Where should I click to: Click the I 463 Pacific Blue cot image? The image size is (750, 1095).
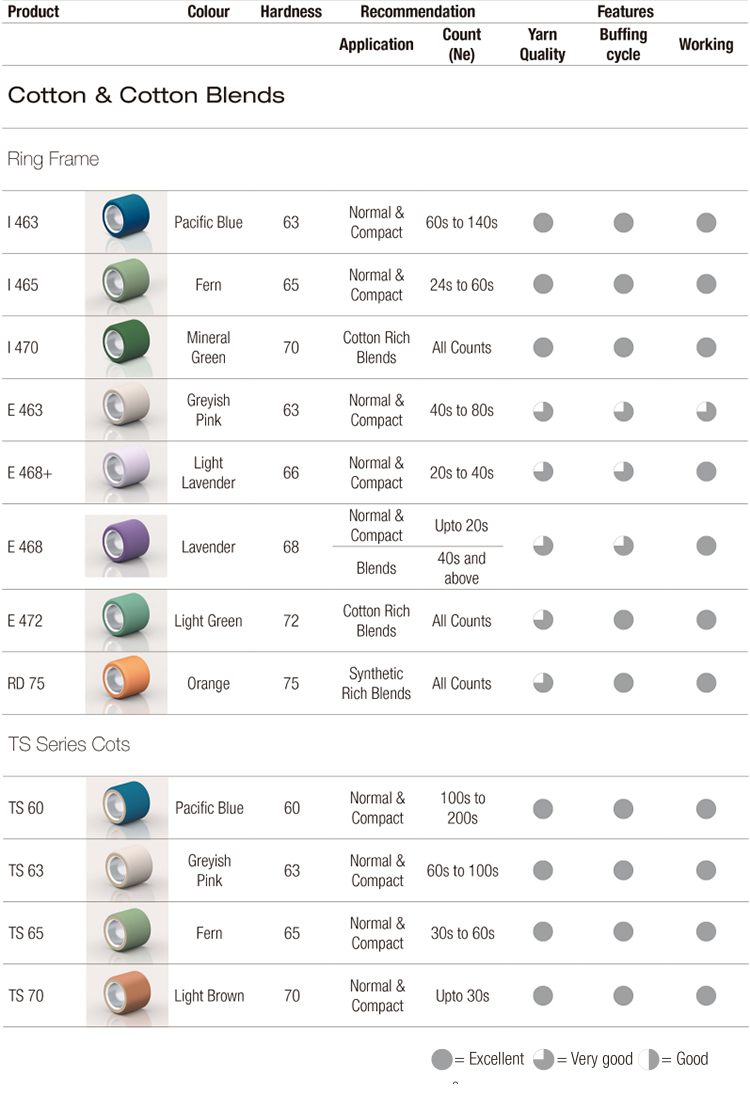(126, 222)
